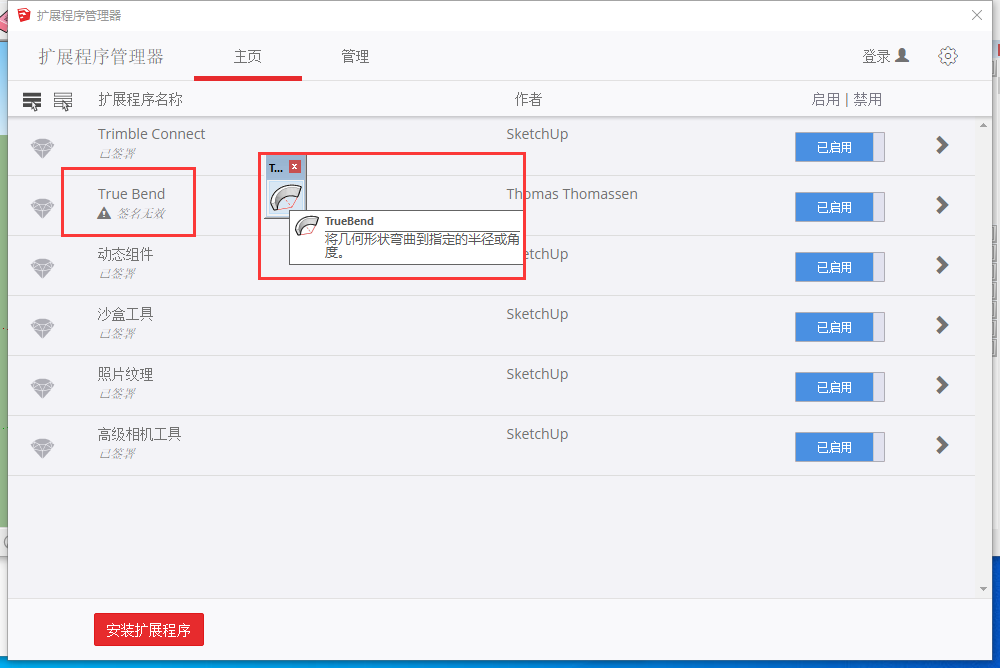Click the scrollbar down arrow
Viewport: 1000px width, 668px height.
tap(983, 589)
